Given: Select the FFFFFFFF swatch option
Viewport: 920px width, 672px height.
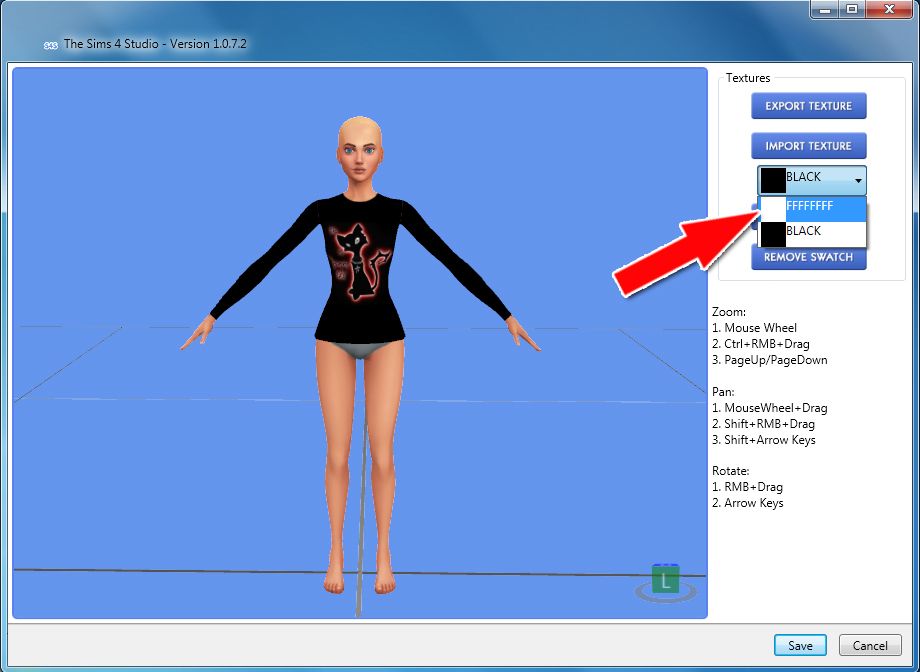Looking at the screenshot, I should click(813, 209).
